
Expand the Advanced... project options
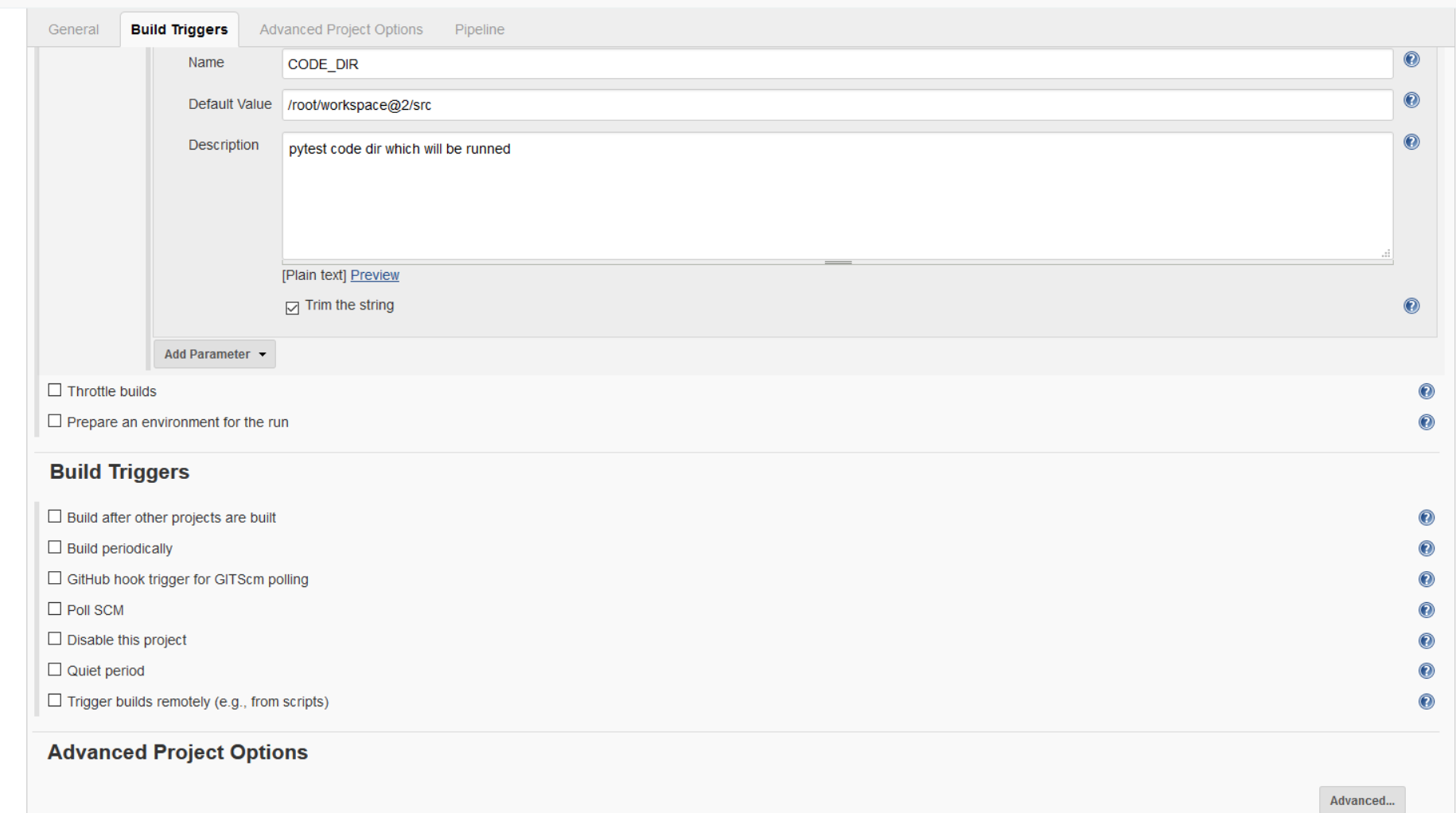pos(1361,800)
